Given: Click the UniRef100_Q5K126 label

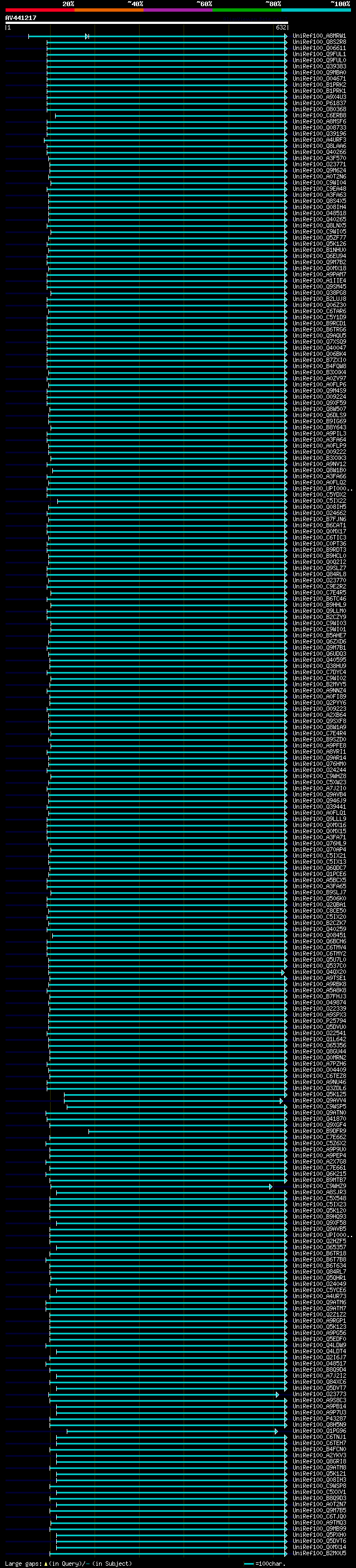Looking at the screenshot, I should (x=319, y=244).
